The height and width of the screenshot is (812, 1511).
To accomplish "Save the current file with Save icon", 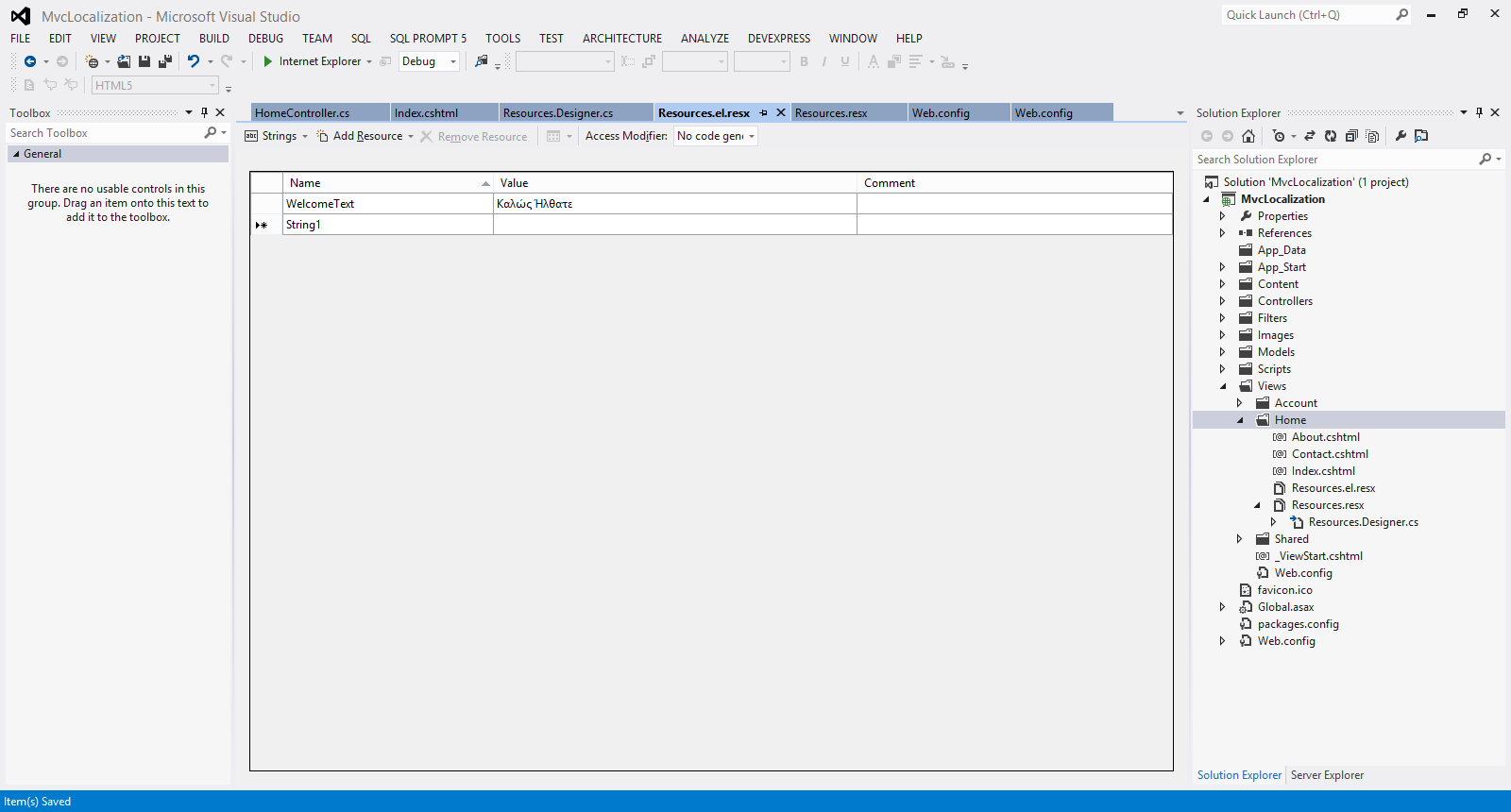I will coord(144,61).
